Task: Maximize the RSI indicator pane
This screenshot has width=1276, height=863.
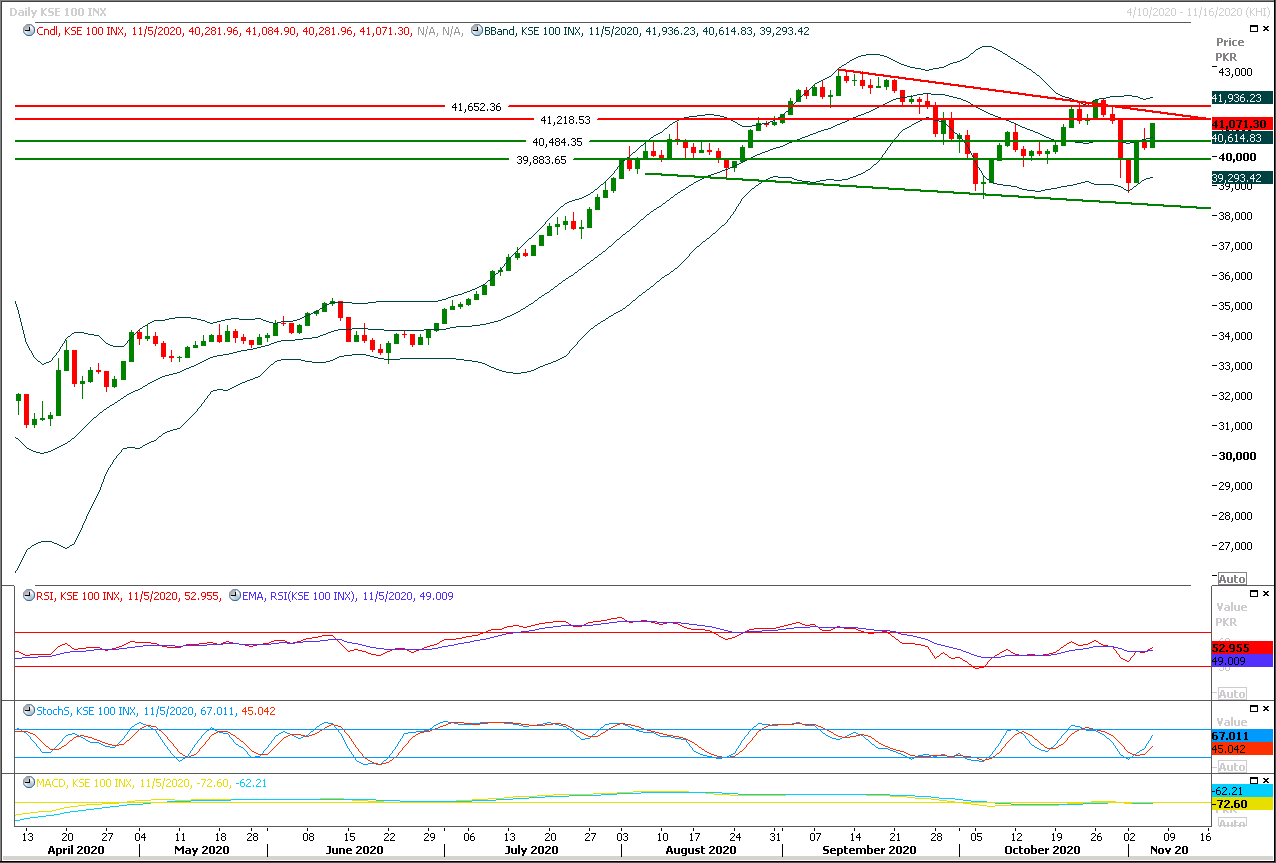Action: click(x=1256, y=593)
